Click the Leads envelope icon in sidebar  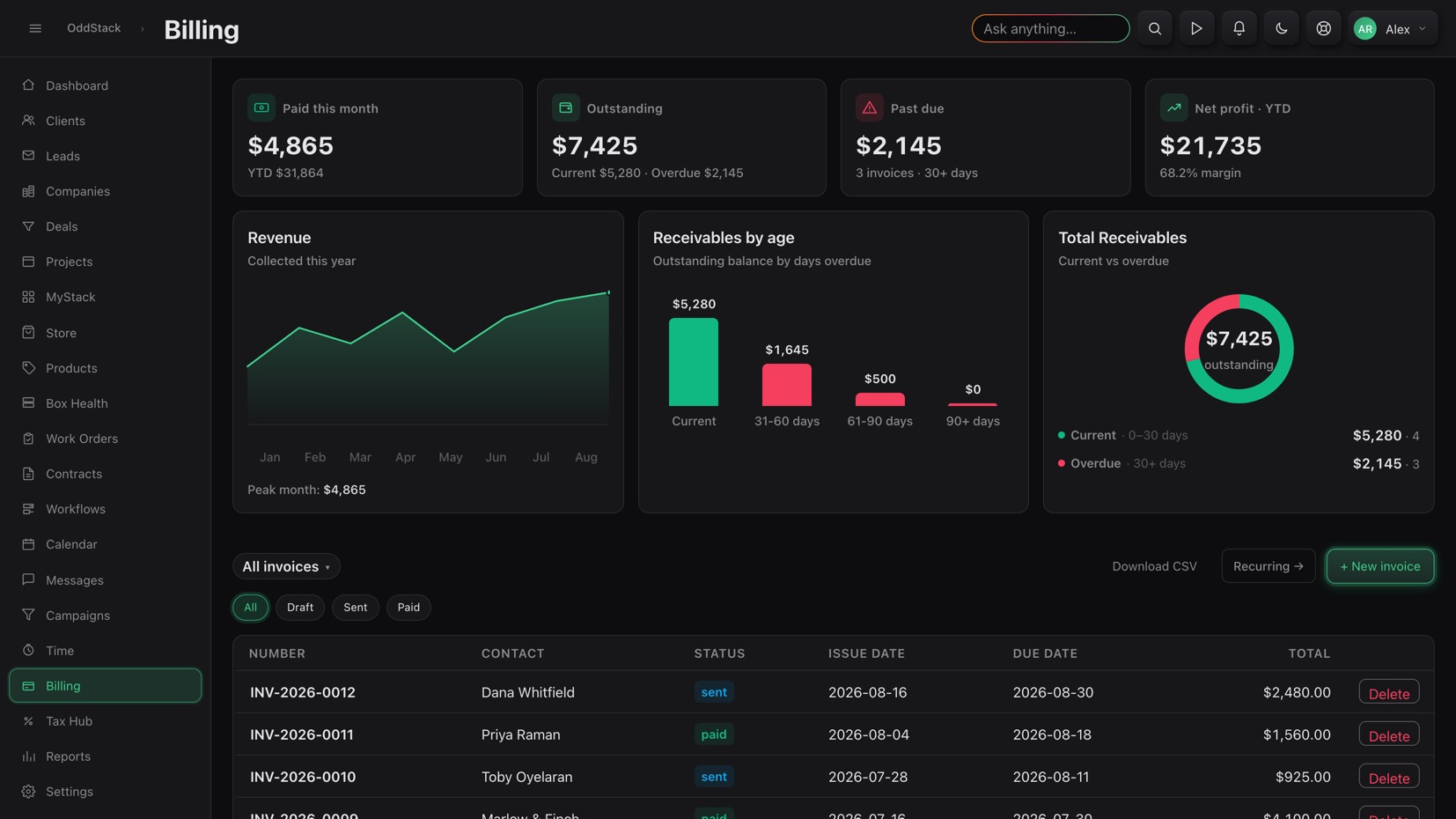tap(28, 156)
